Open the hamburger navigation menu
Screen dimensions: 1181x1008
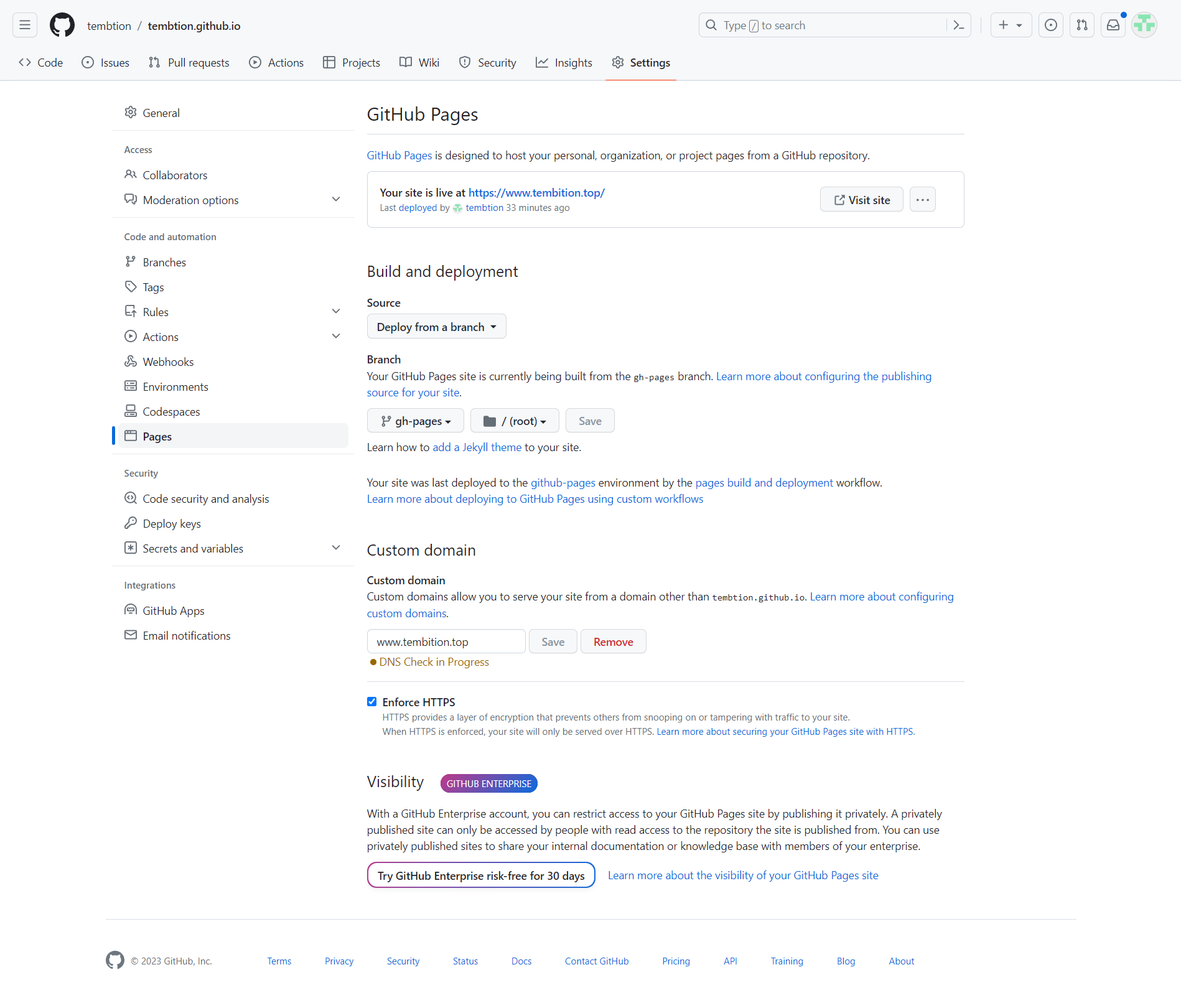click(x=25, y=26)
